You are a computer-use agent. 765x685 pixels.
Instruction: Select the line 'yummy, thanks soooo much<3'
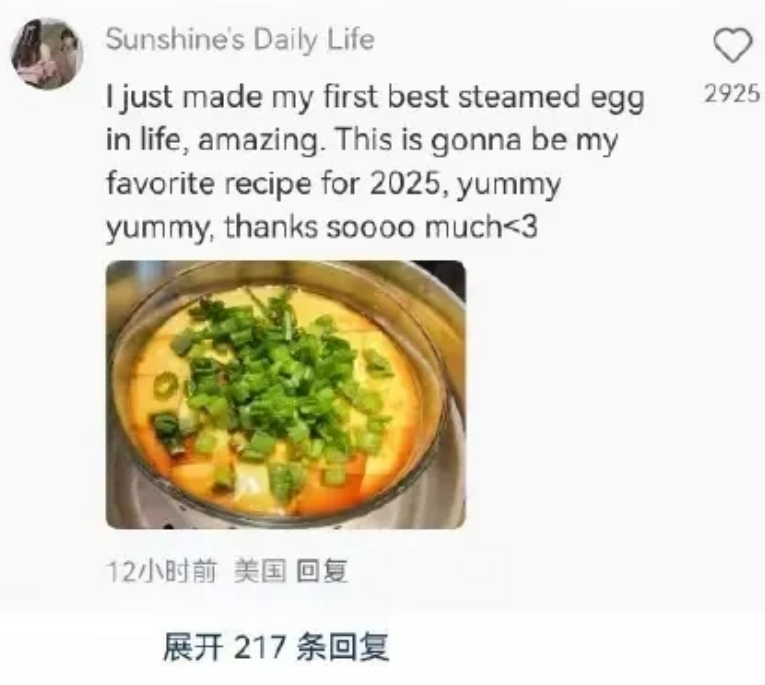click(322, 228)
